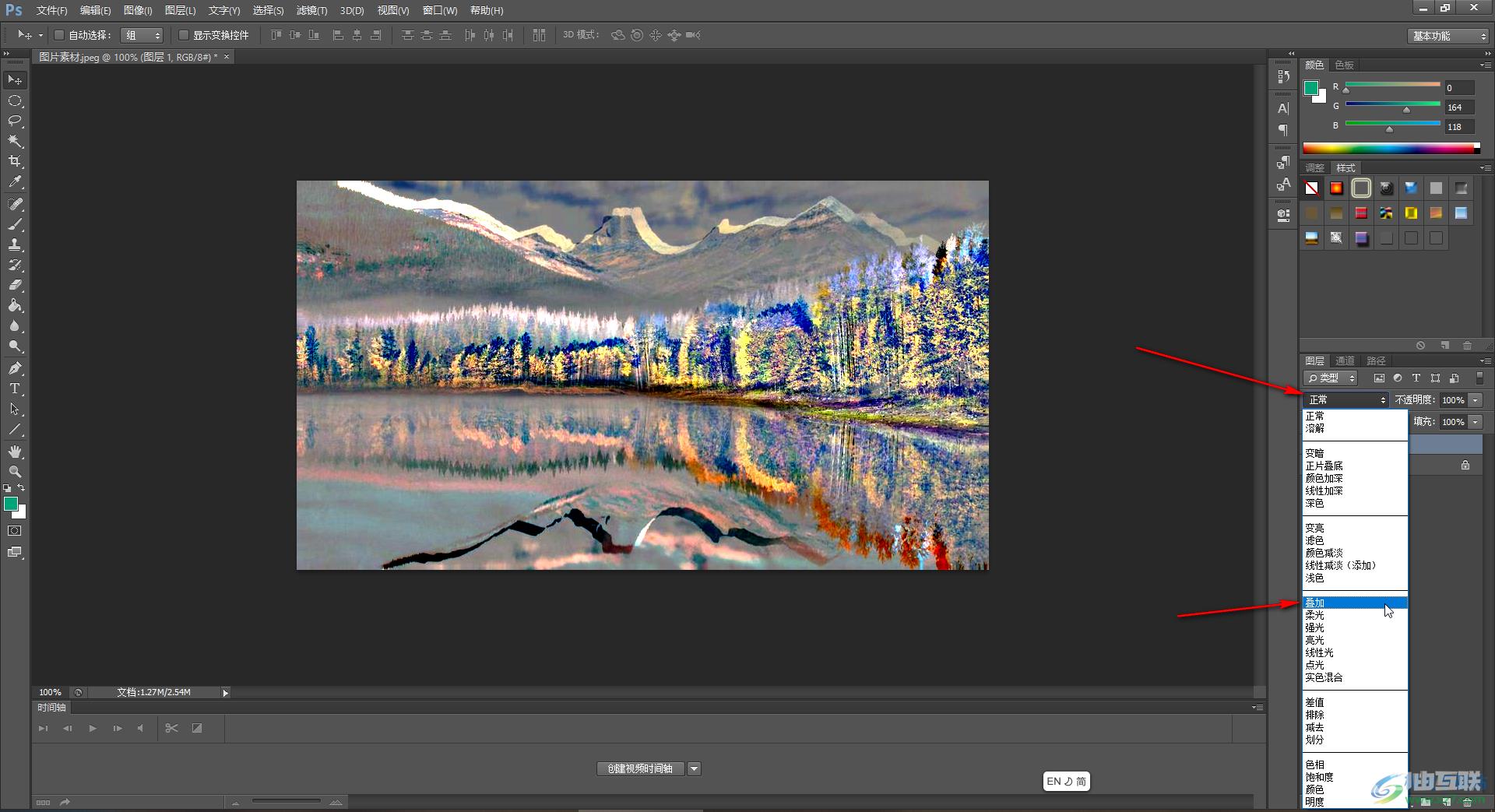
Task: Enable the 显示变换控件 checkbox
Action: [184, 35]
